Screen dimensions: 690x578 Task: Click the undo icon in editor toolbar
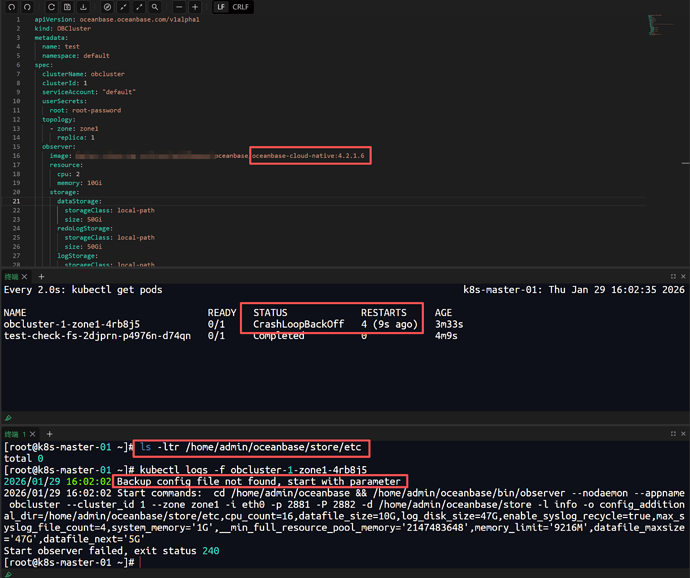pyautogui.click(x=11, y=7)
